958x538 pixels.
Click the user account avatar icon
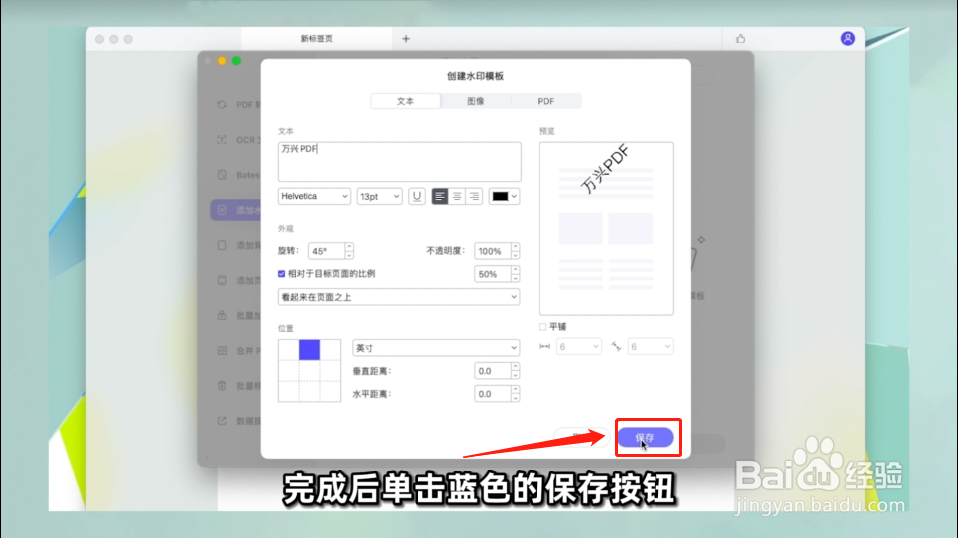tap(847, 38)
